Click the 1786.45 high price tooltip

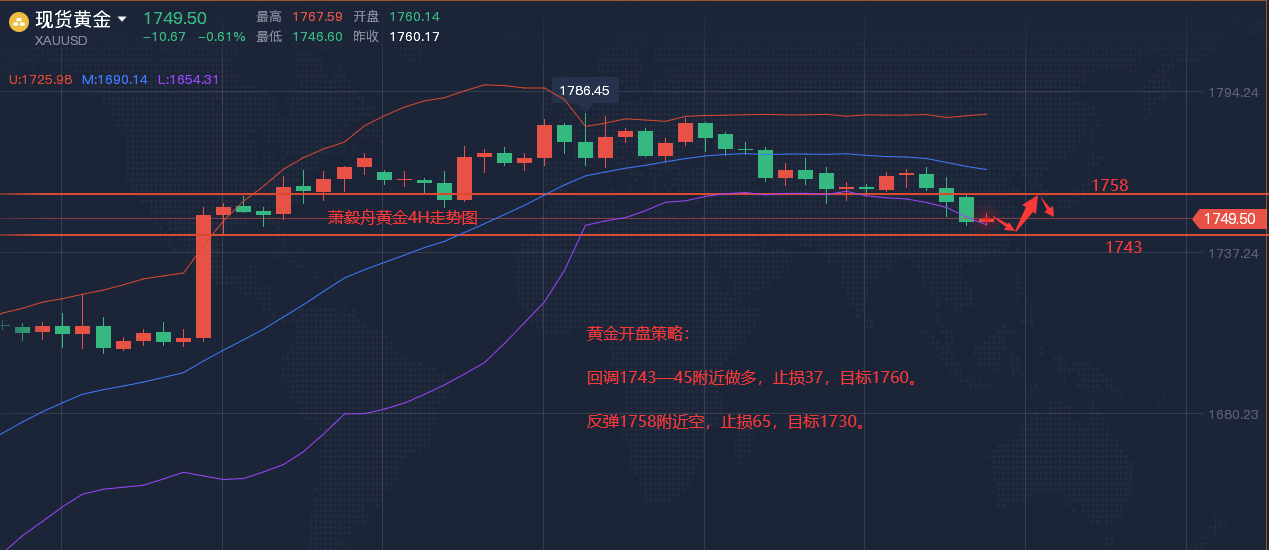coord(584,91)
